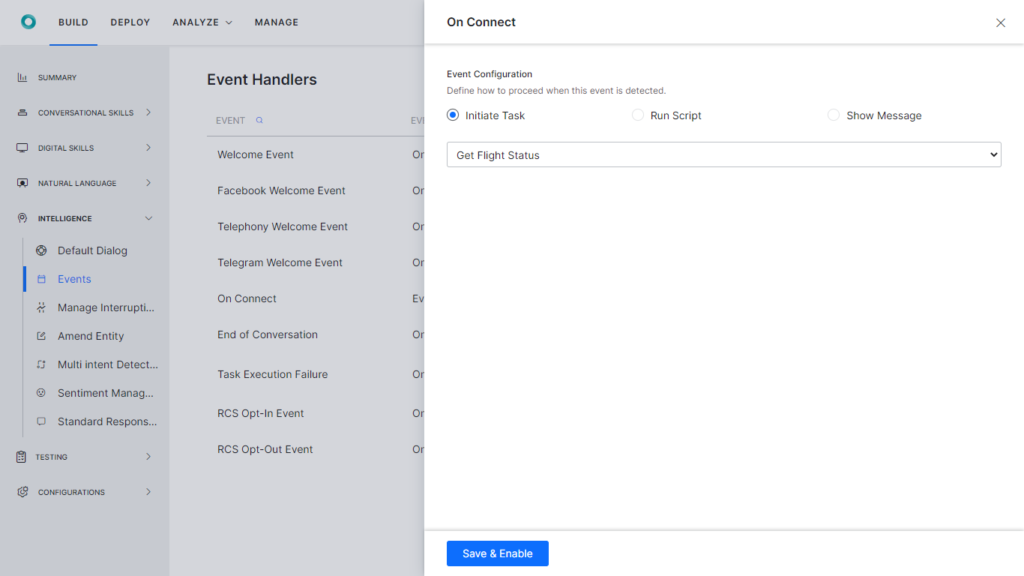Viewport: 1024px width, 576px height.
Task: Select the Show Message option
Action: (x=834, y=115)
